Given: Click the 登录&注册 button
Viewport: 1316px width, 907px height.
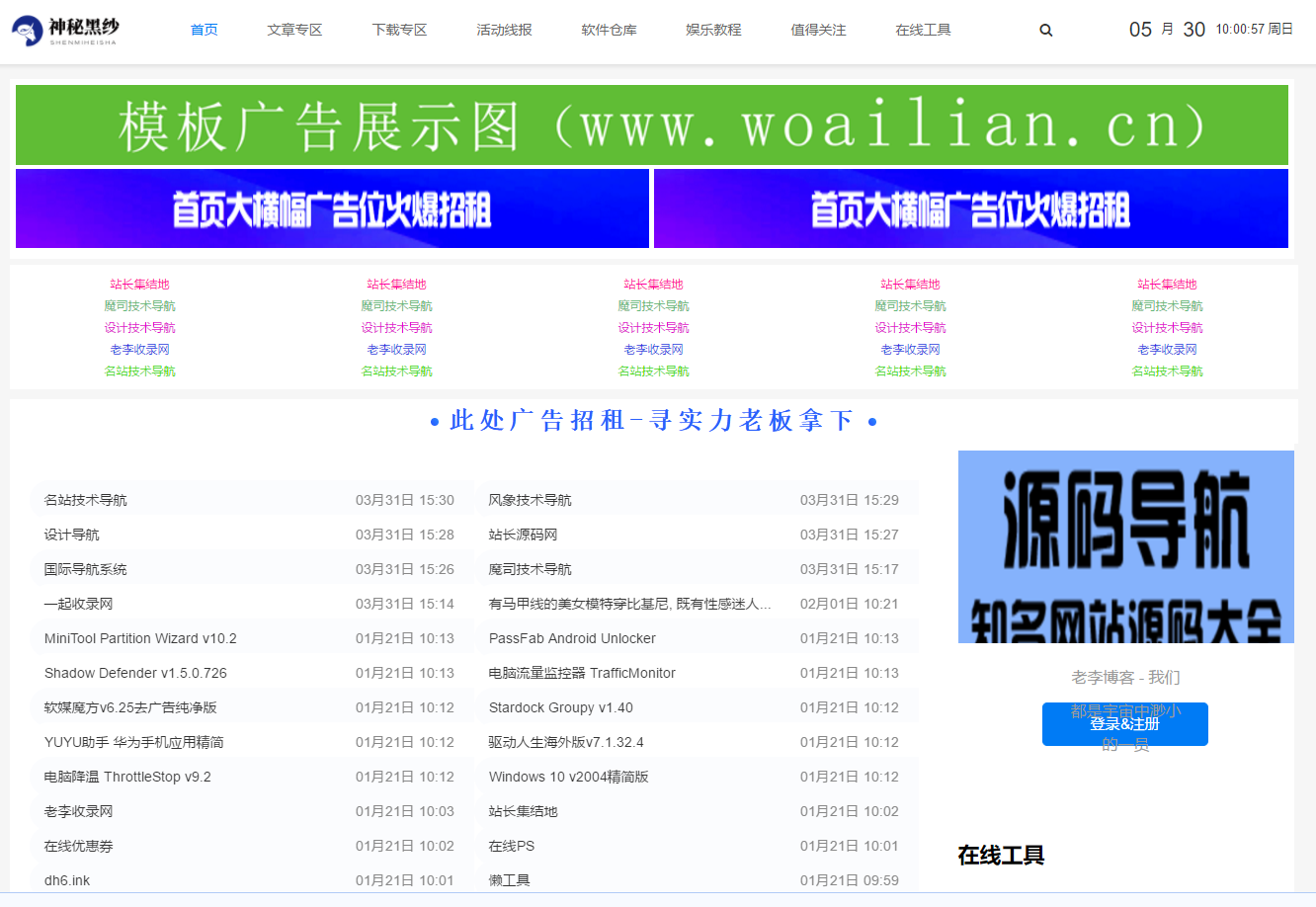Looking at the screenshot, I should coord(1124,723).
